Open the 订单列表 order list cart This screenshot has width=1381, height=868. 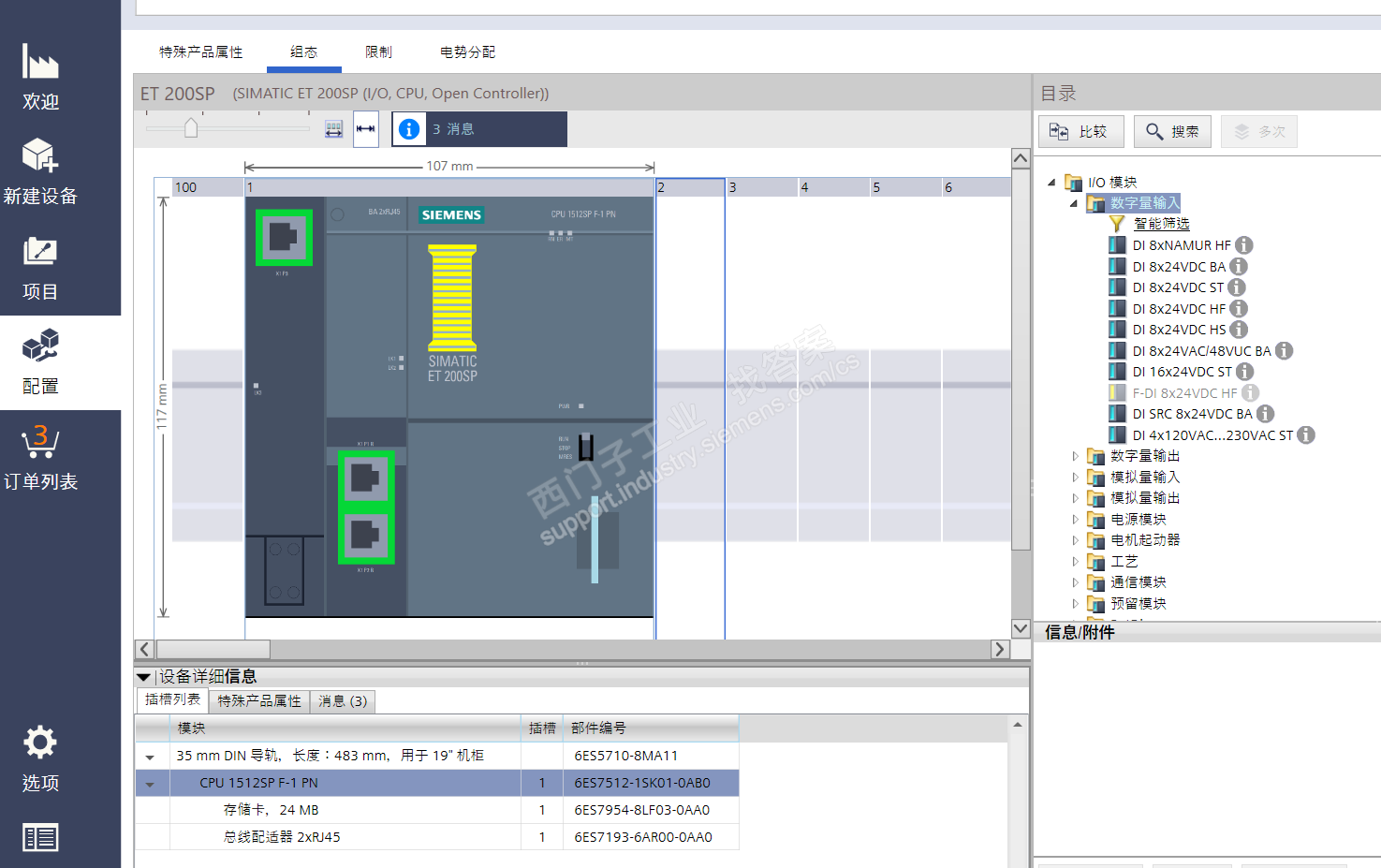click(40, 457)
